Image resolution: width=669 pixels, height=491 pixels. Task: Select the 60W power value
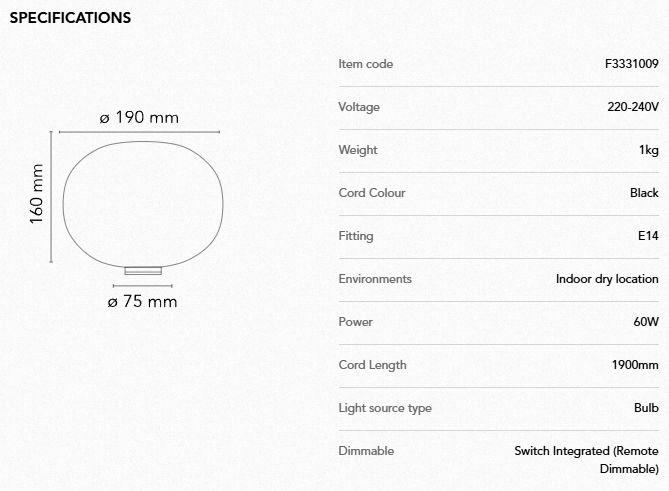(646, 322)
